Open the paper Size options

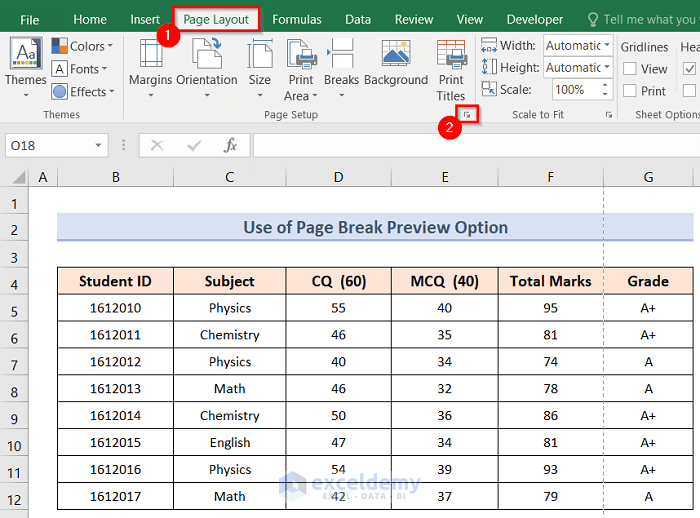[260, 68]
